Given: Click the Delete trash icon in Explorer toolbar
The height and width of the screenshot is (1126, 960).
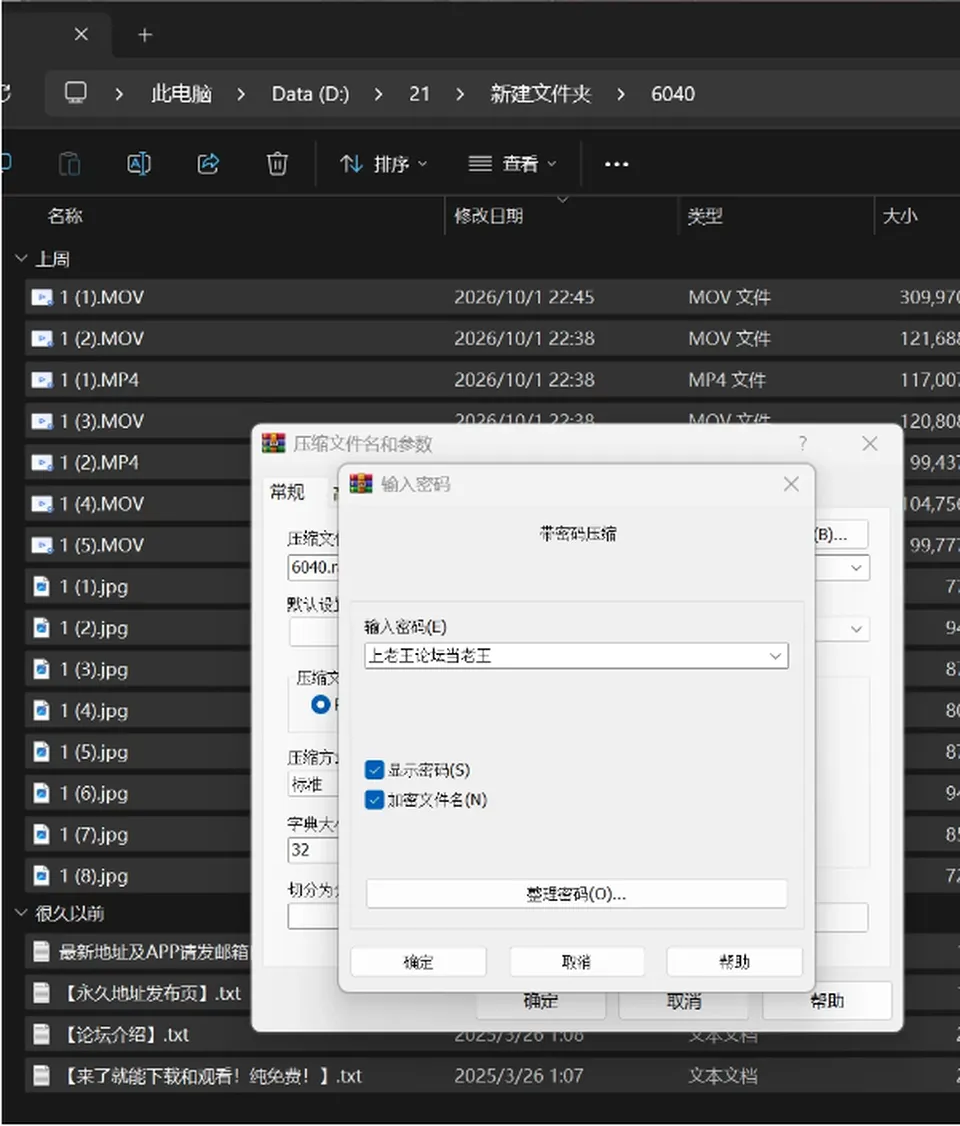Looking at the screenshot, I should (x=277, y=164).
